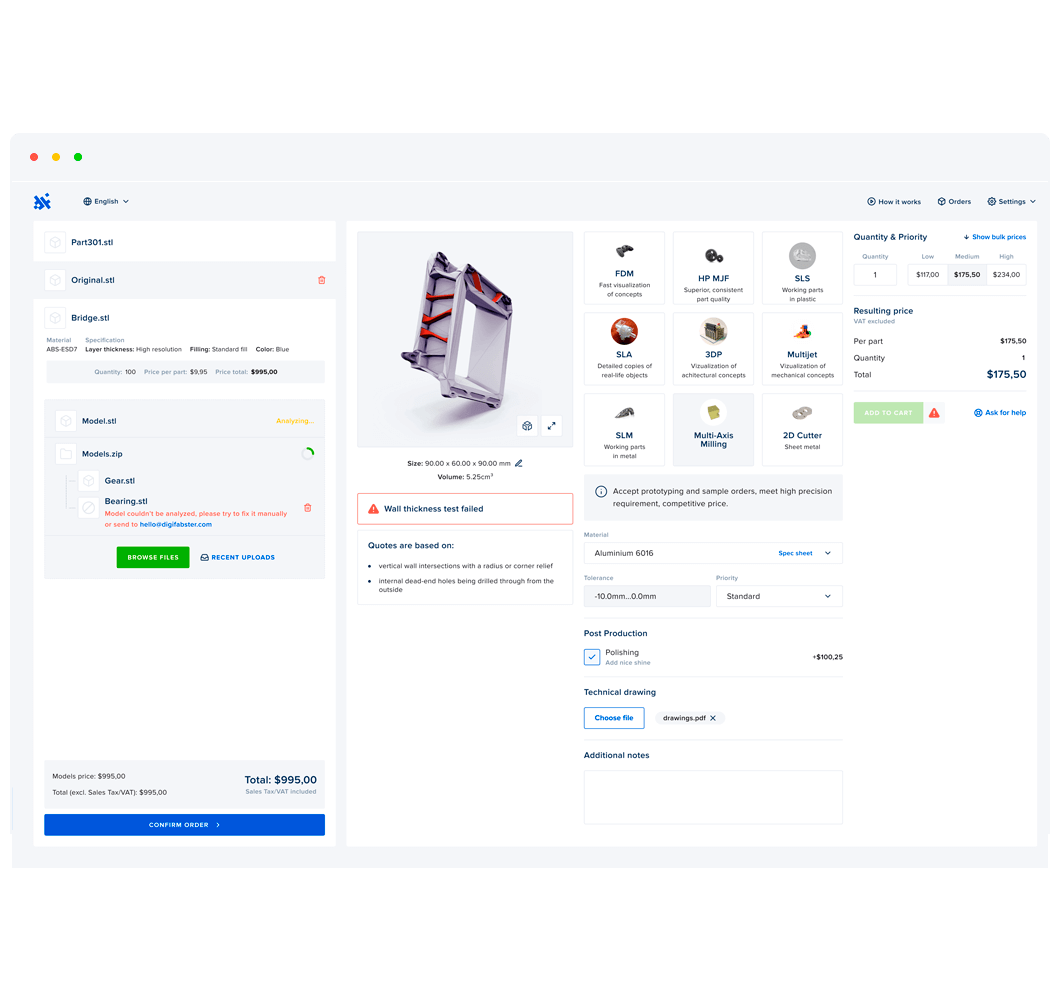Viewport: 1060px width, 1000px height.
Task: Choose the HP MJF technology icon
Action: coord(713,257)
